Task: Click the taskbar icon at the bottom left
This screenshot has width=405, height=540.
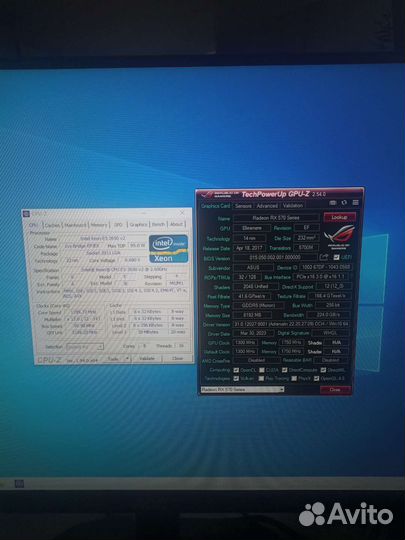Action: tap(19, 484)
